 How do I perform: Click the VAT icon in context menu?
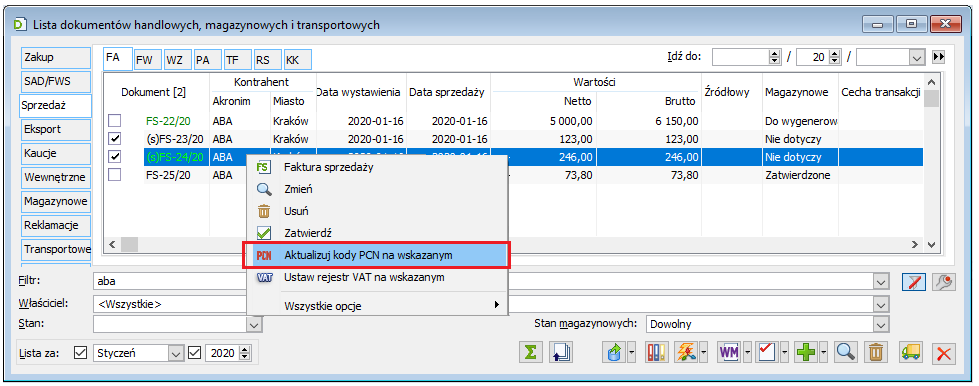[265, 277]
